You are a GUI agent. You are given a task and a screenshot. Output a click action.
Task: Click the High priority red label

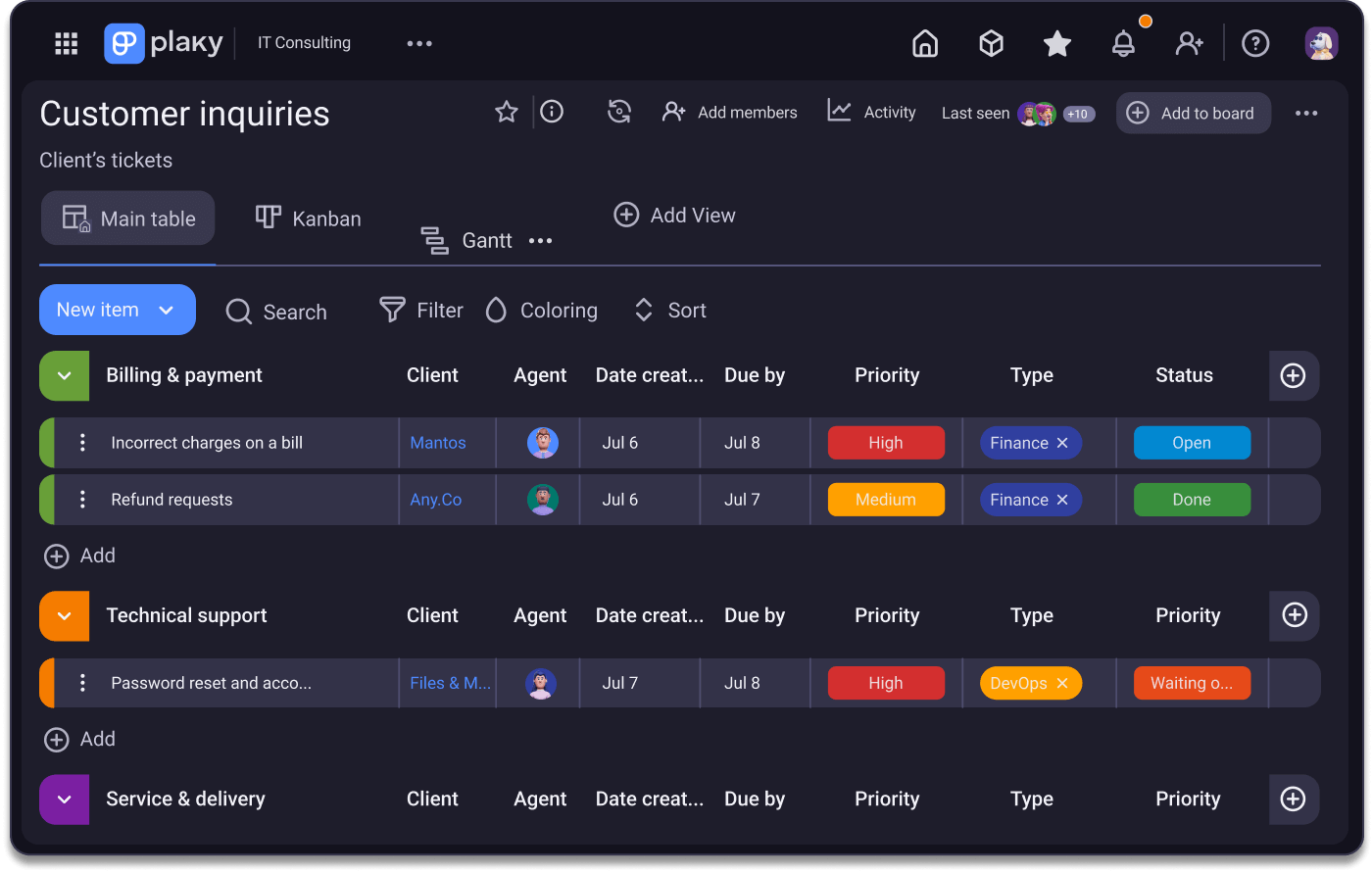886,442
